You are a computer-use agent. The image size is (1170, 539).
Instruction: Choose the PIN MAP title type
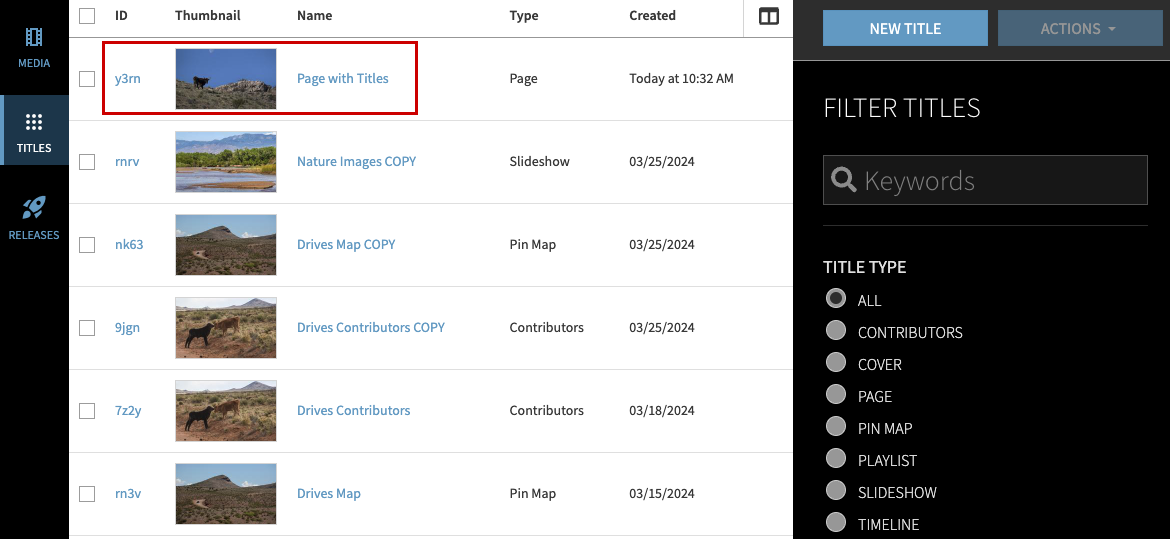pyautogui.click(x=836, y=428)
